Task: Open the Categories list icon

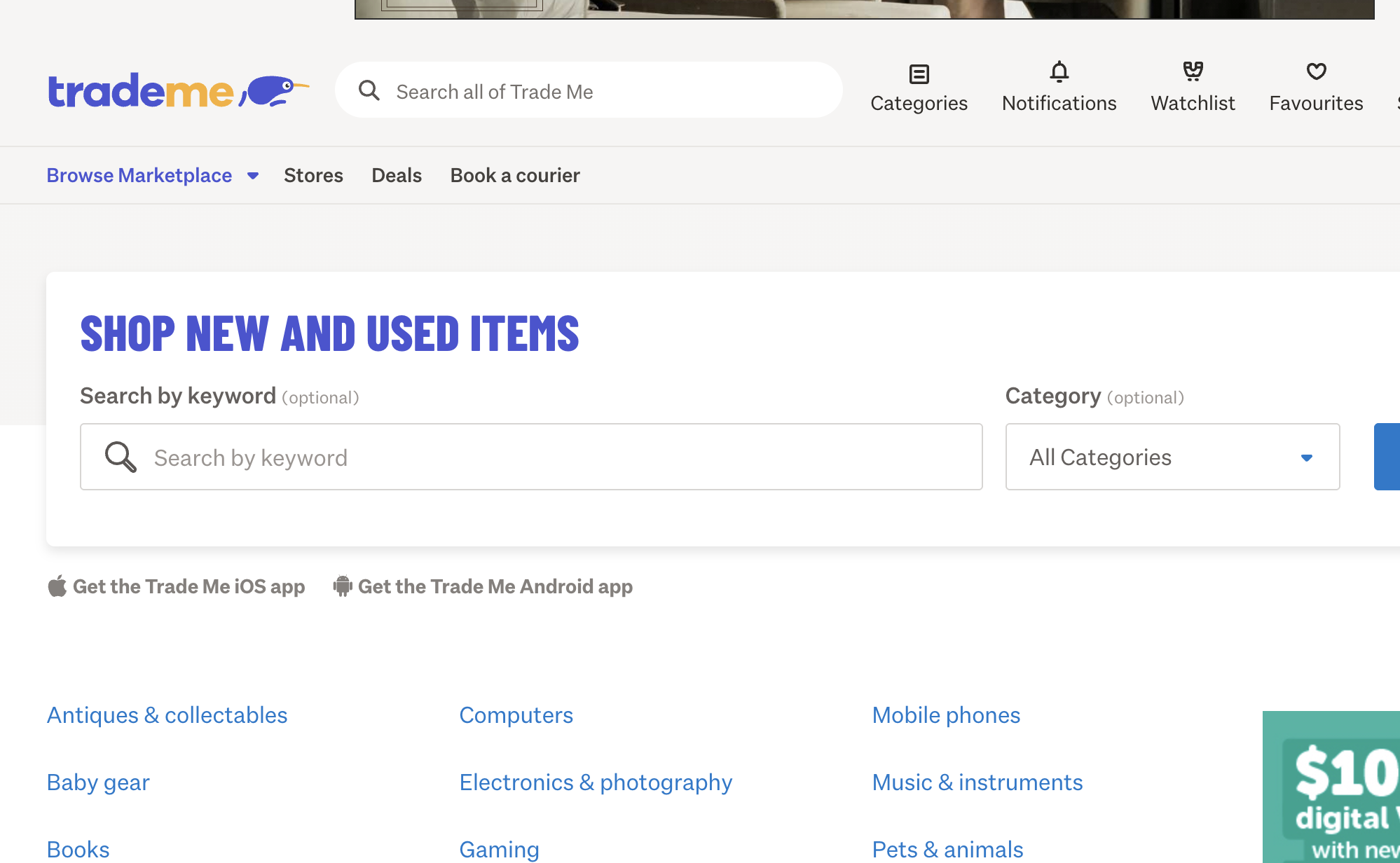Action: point(919,74)
